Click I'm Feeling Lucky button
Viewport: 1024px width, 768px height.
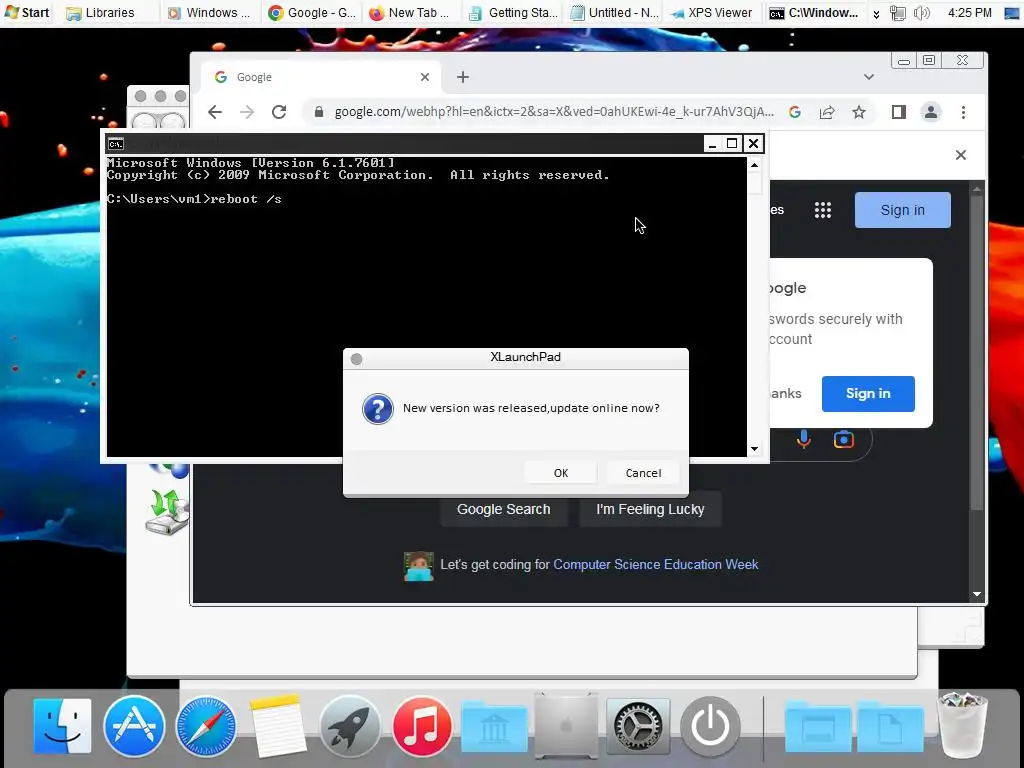[650, 509]
